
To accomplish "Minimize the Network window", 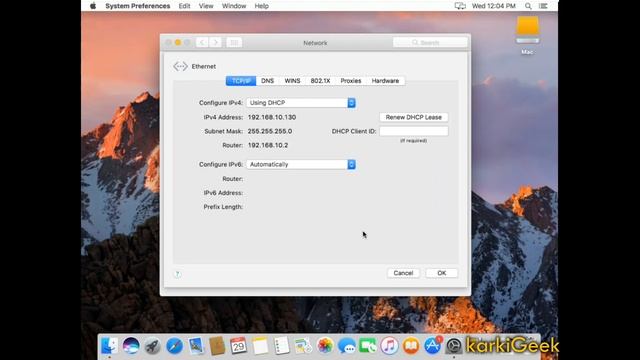I will pyautogui.click(x=178, y=42).
